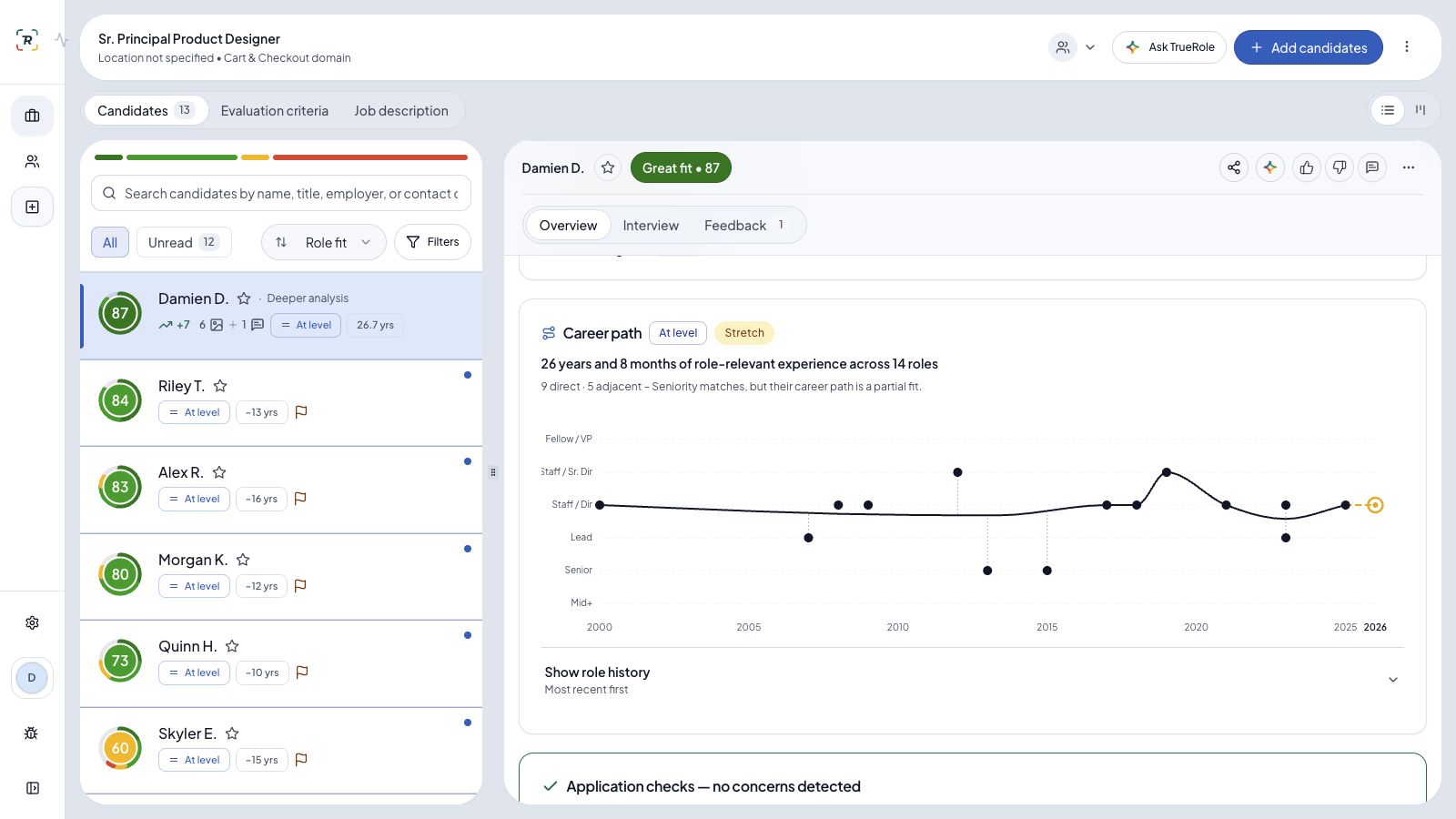Switch to Evaluation criteria tab
Screen dimensions: 1456x819
[275, 111]
